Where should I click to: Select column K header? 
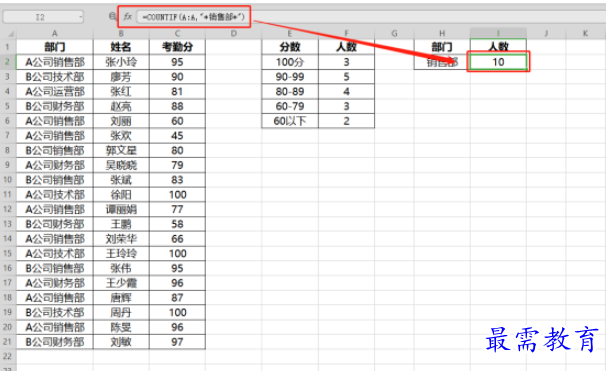[x=585, y=34]
